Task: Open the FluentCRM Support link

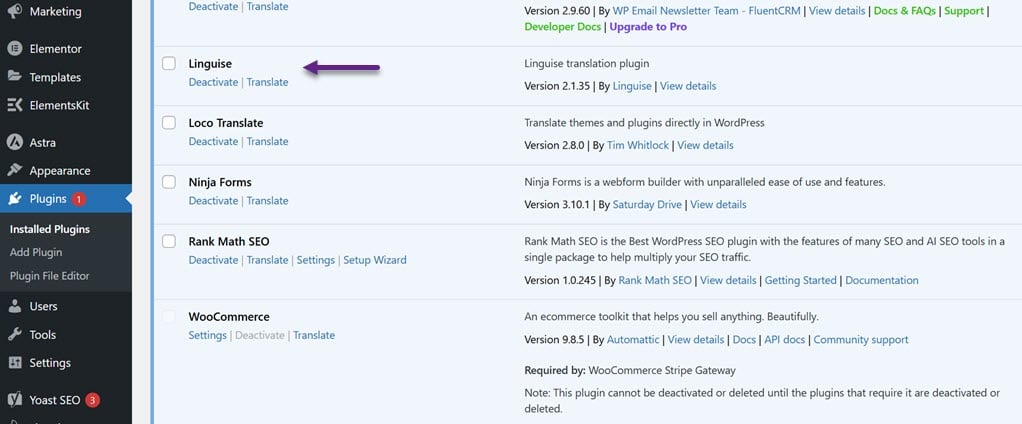Action: click(964, 11)
